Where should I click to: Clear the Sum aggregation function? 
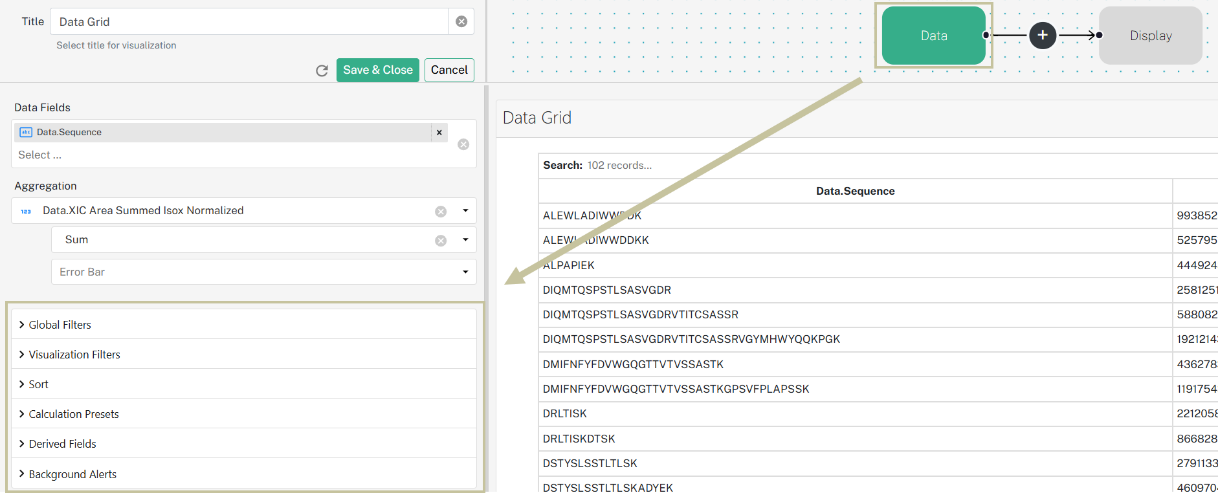(440, 240)
